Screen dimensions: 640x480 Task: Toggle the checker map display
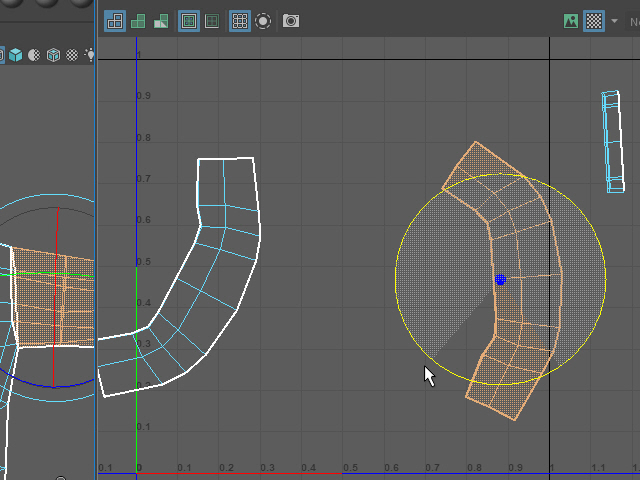[x=594, y=21]
